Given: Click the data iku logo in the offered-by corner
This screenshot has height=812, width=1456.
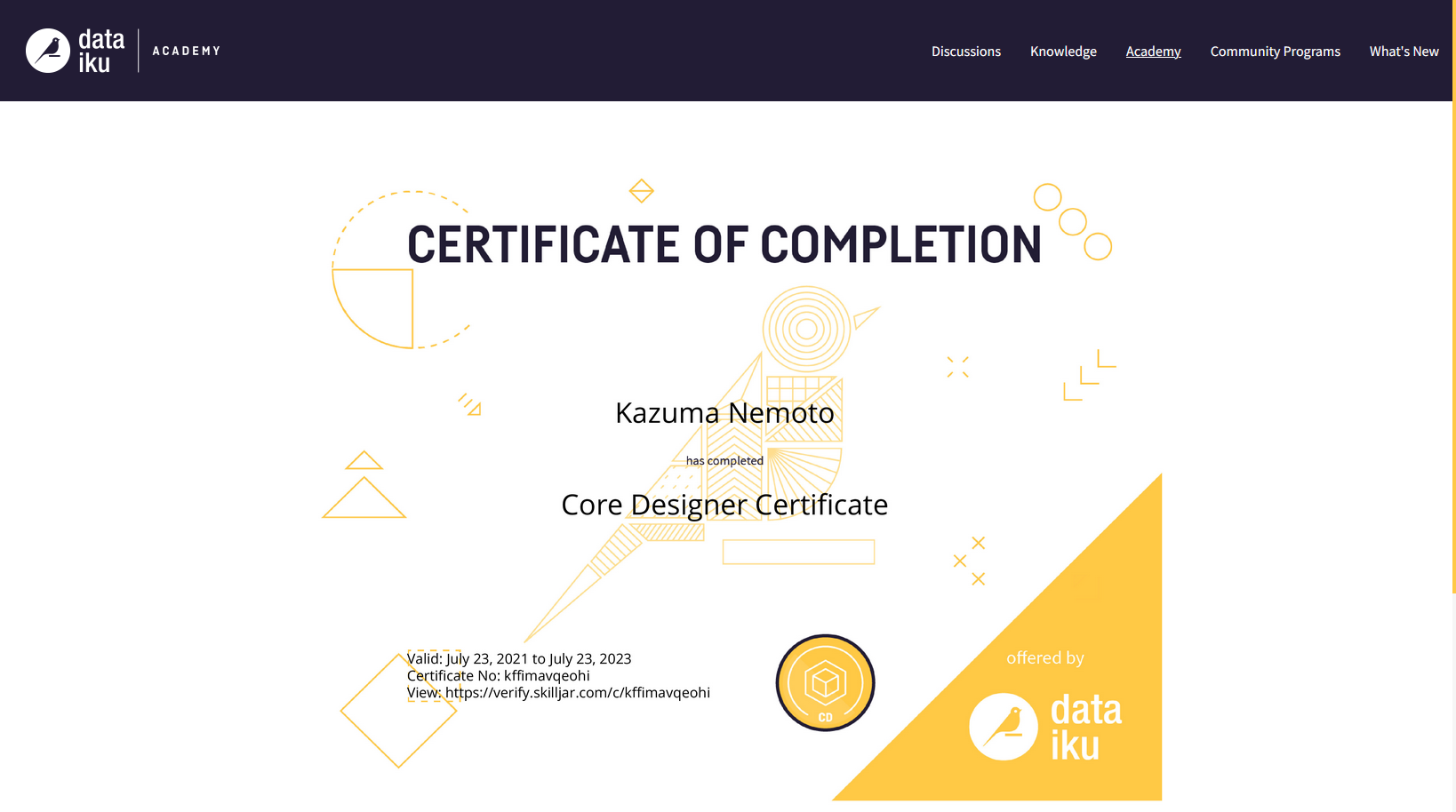Looking at the screenshot, I should click(x=1045, y=726).
